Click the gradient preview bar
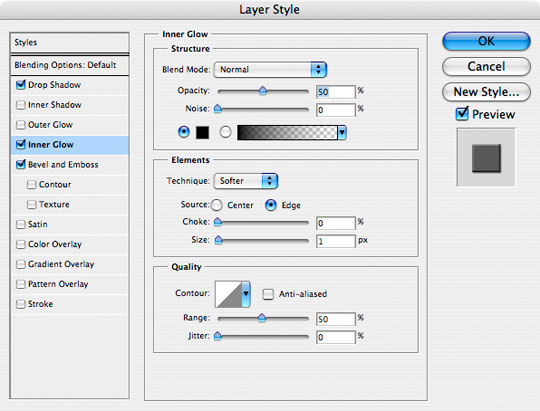The width and height of the screenshot is (540, 411). [287, 133]
